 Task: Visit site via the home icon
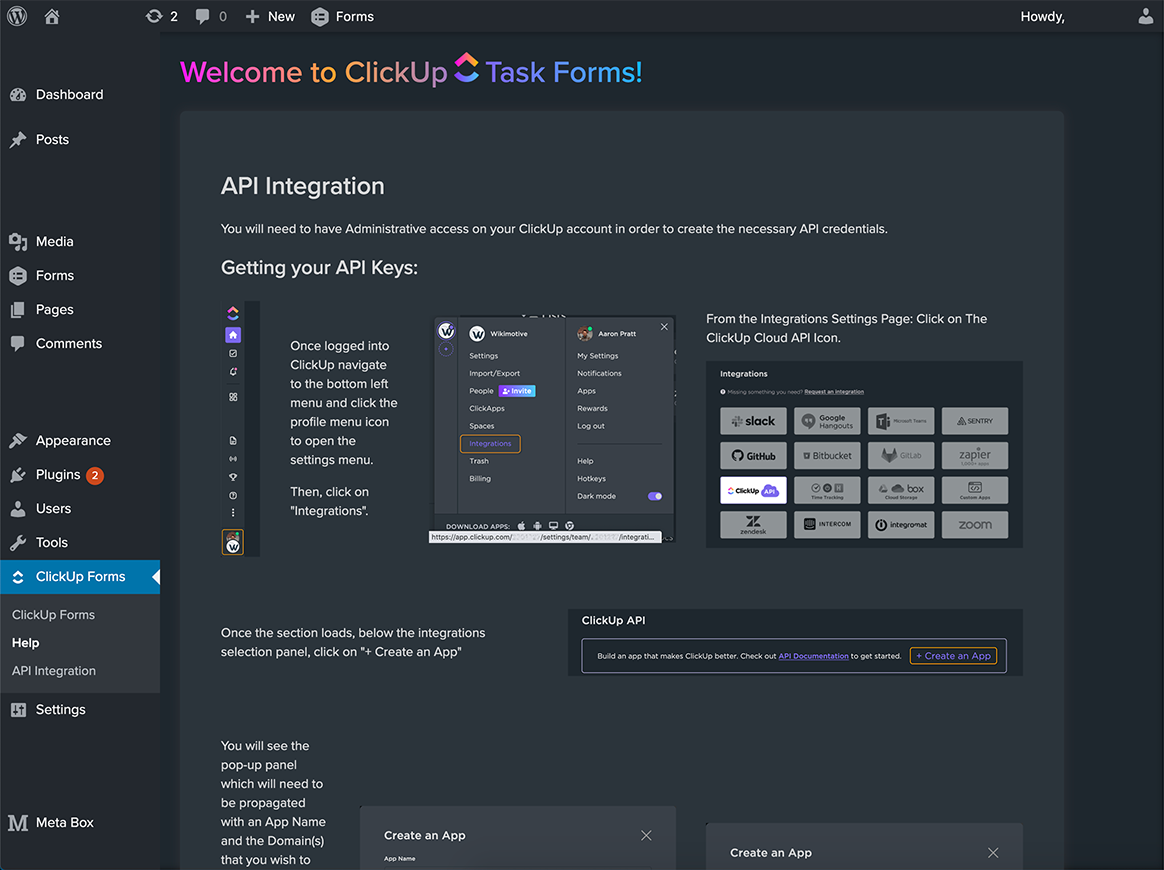pyautogui.click(x=52, y=16)
